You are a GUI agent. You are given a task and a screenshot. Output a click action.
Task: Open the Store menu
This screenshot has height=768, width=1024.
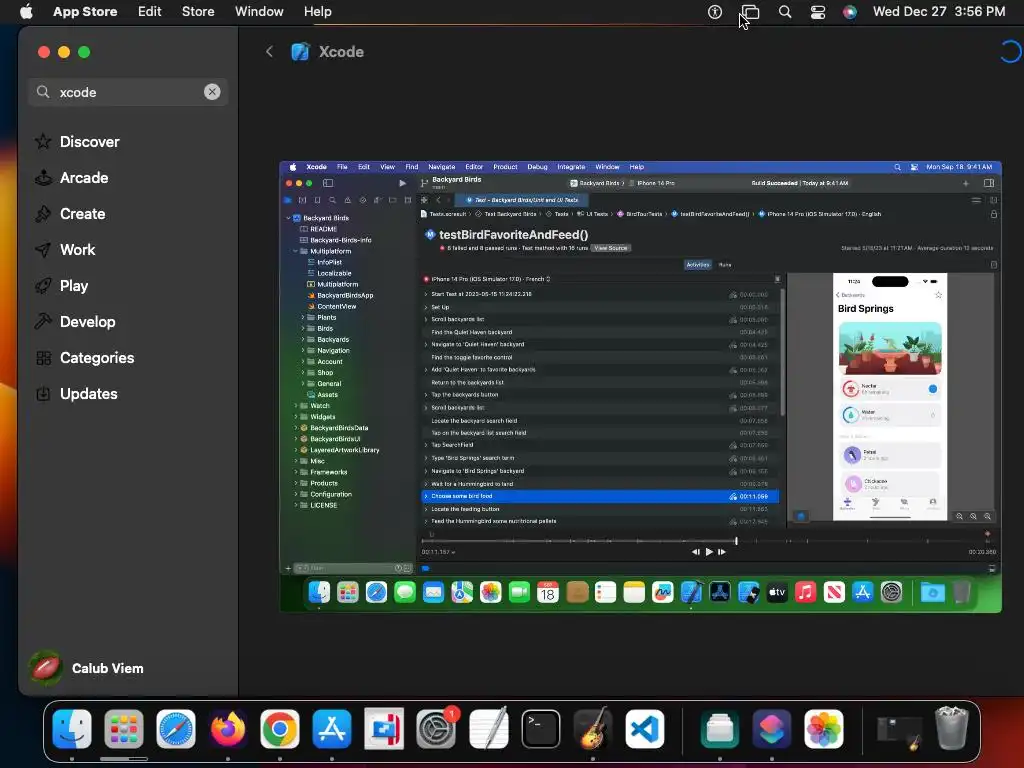tap(198, 12)
